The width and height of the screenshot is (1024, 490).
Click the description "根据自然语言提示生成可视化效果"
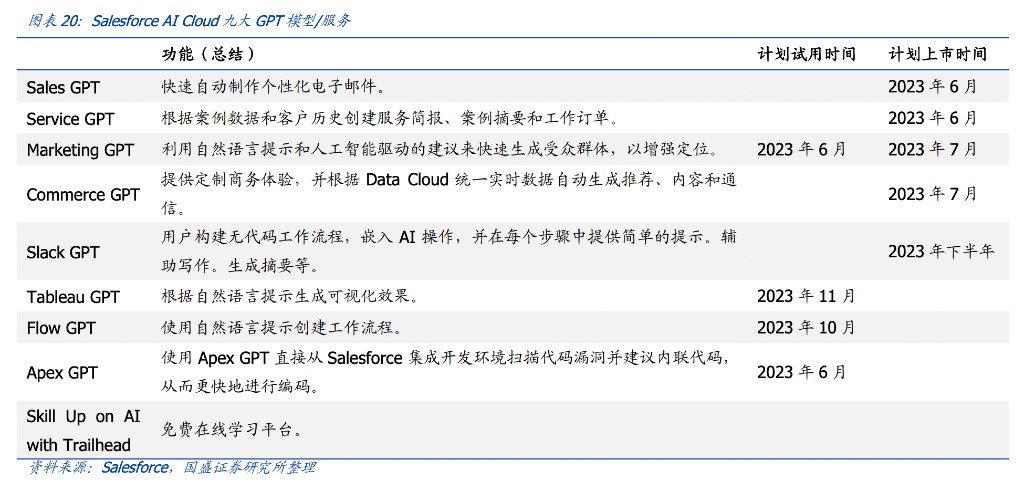click(289, 297)
